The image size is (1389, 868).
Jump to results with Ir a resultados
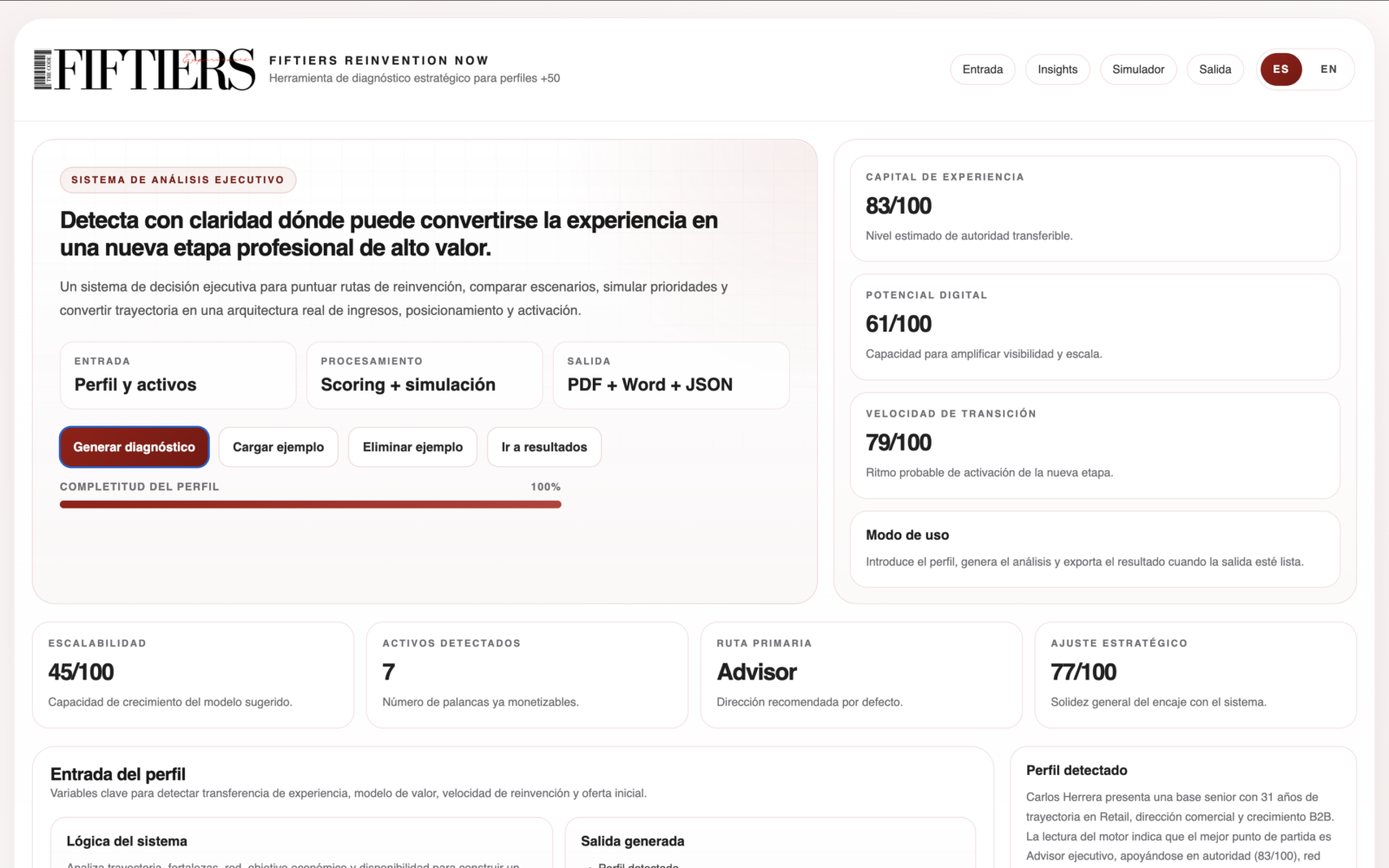coord(543,447)
